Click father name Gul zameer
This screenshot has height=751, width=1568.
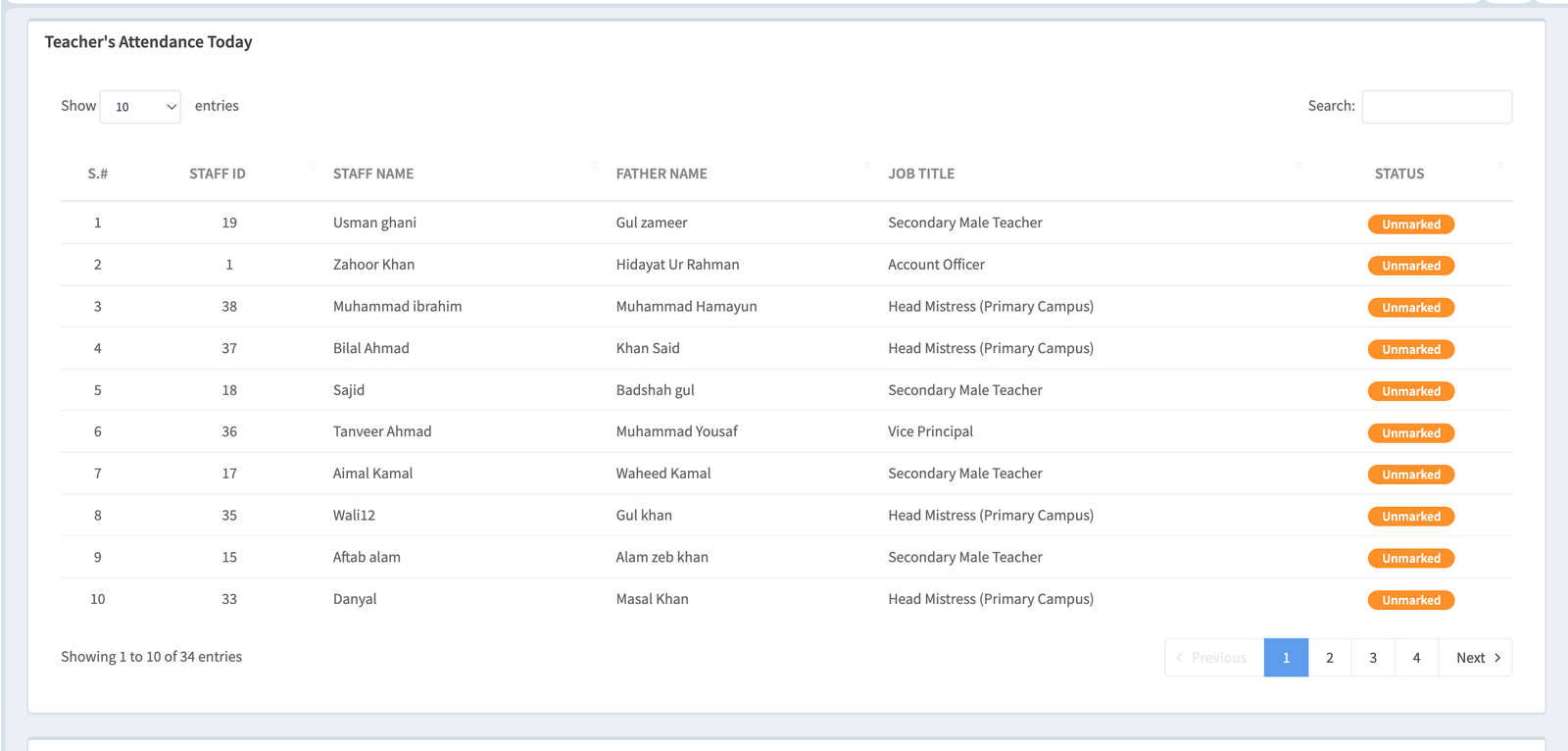coord(652,223)
